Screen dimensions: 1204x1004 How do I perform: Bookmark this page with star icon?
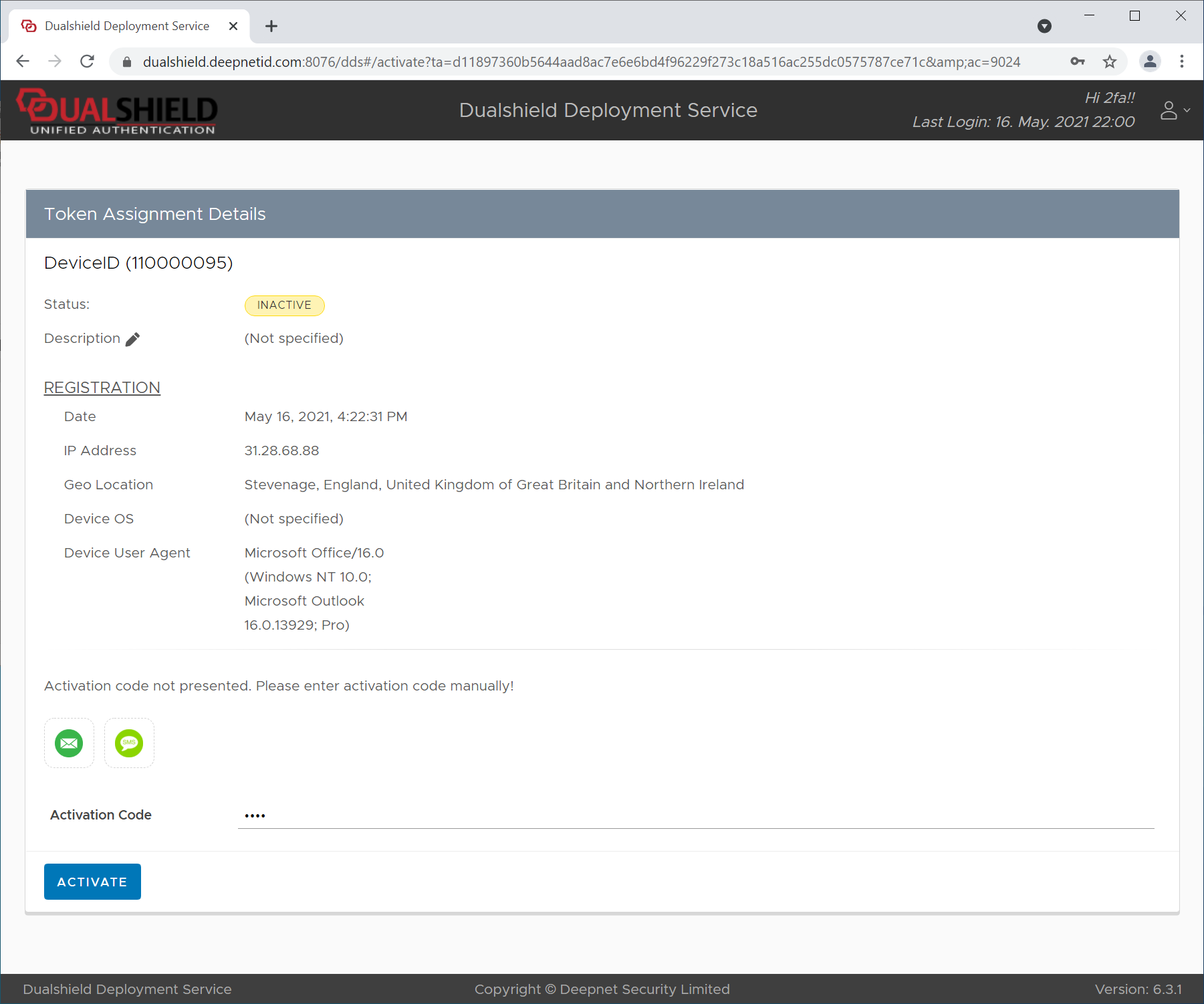(x=1110, y=62)
